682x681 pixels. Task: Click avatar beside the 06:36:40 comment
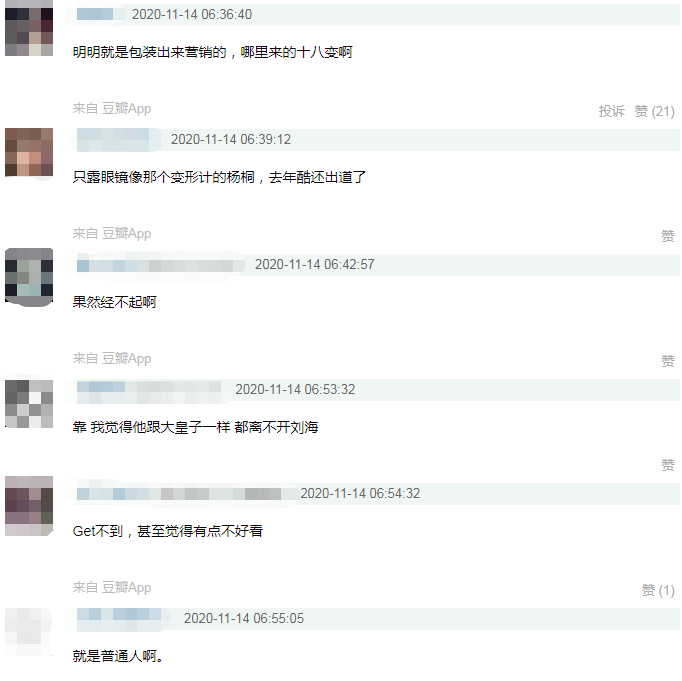tap(29, 28)
